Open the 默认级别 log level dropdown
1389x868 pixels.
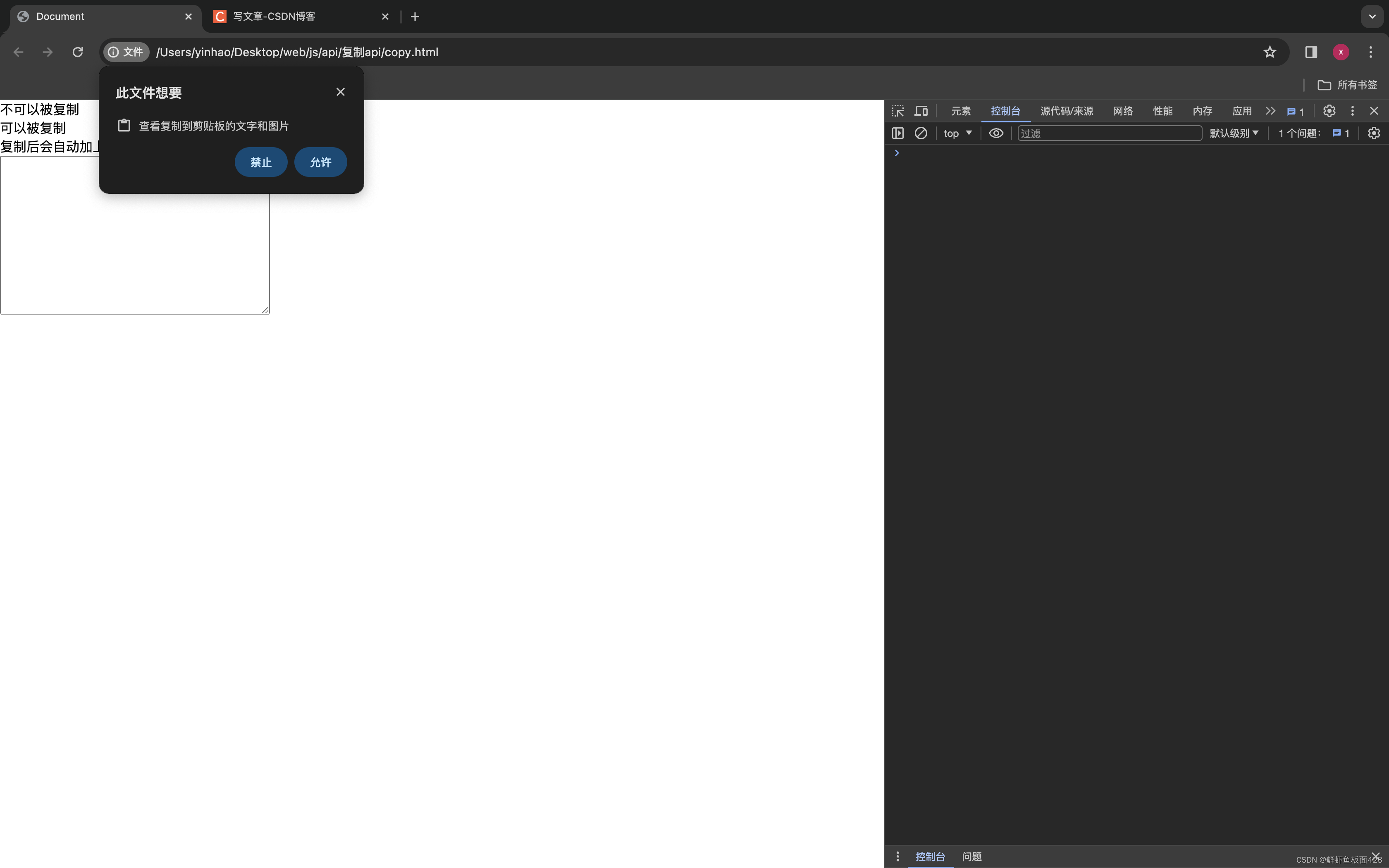(1234, 133)
